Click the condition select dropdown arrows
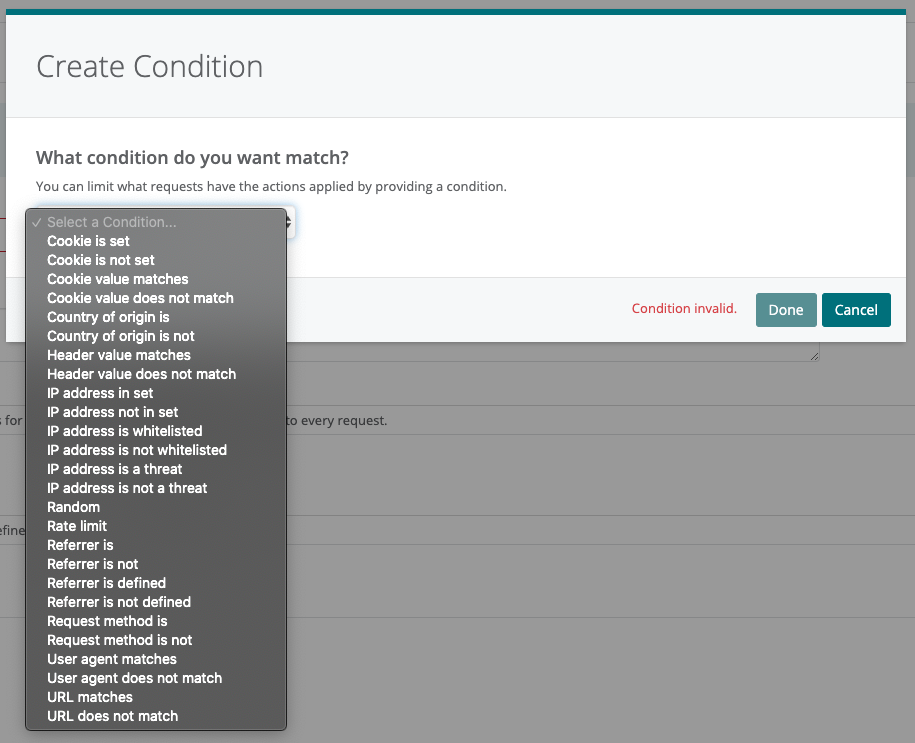The height and width of the screenshot is (743, 915). tap(290, 222)
